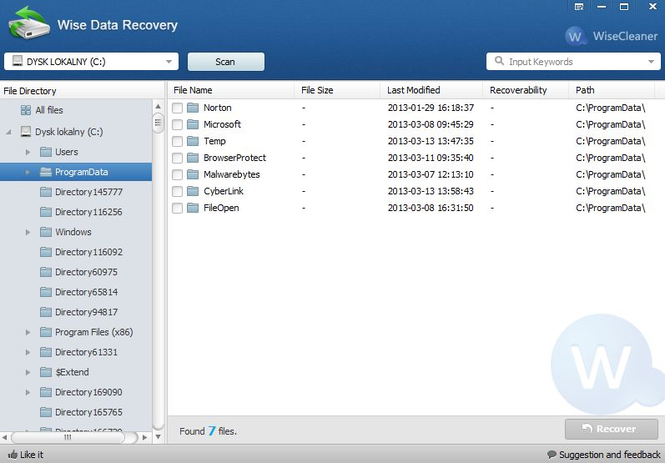Click the Recover button
The height and width of the screenshot is (463, 665).
click(612, 429)
